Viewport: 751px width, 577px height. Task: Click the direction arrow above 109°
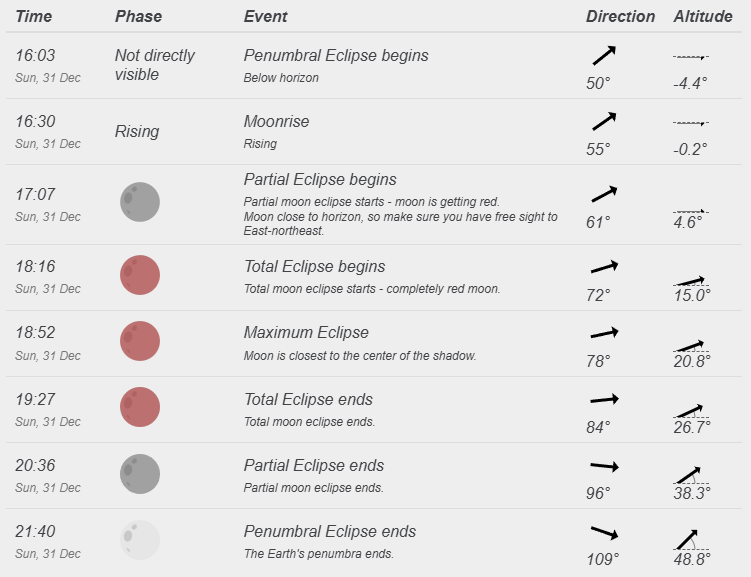click(605, 532)
